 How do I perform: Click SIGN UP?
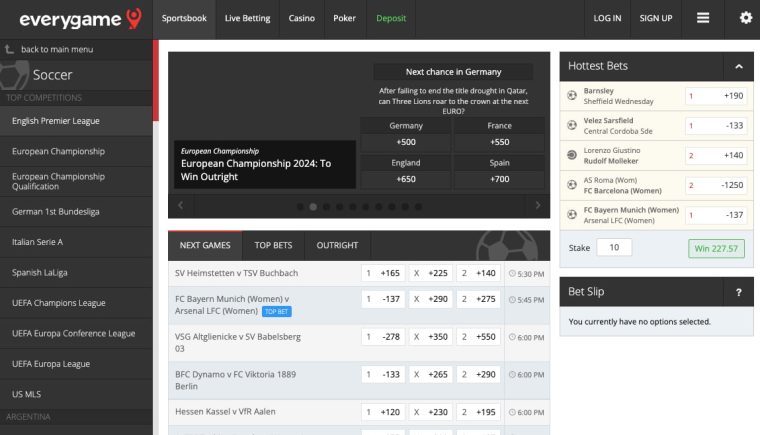pyautogui.click(x=656, y=18)
